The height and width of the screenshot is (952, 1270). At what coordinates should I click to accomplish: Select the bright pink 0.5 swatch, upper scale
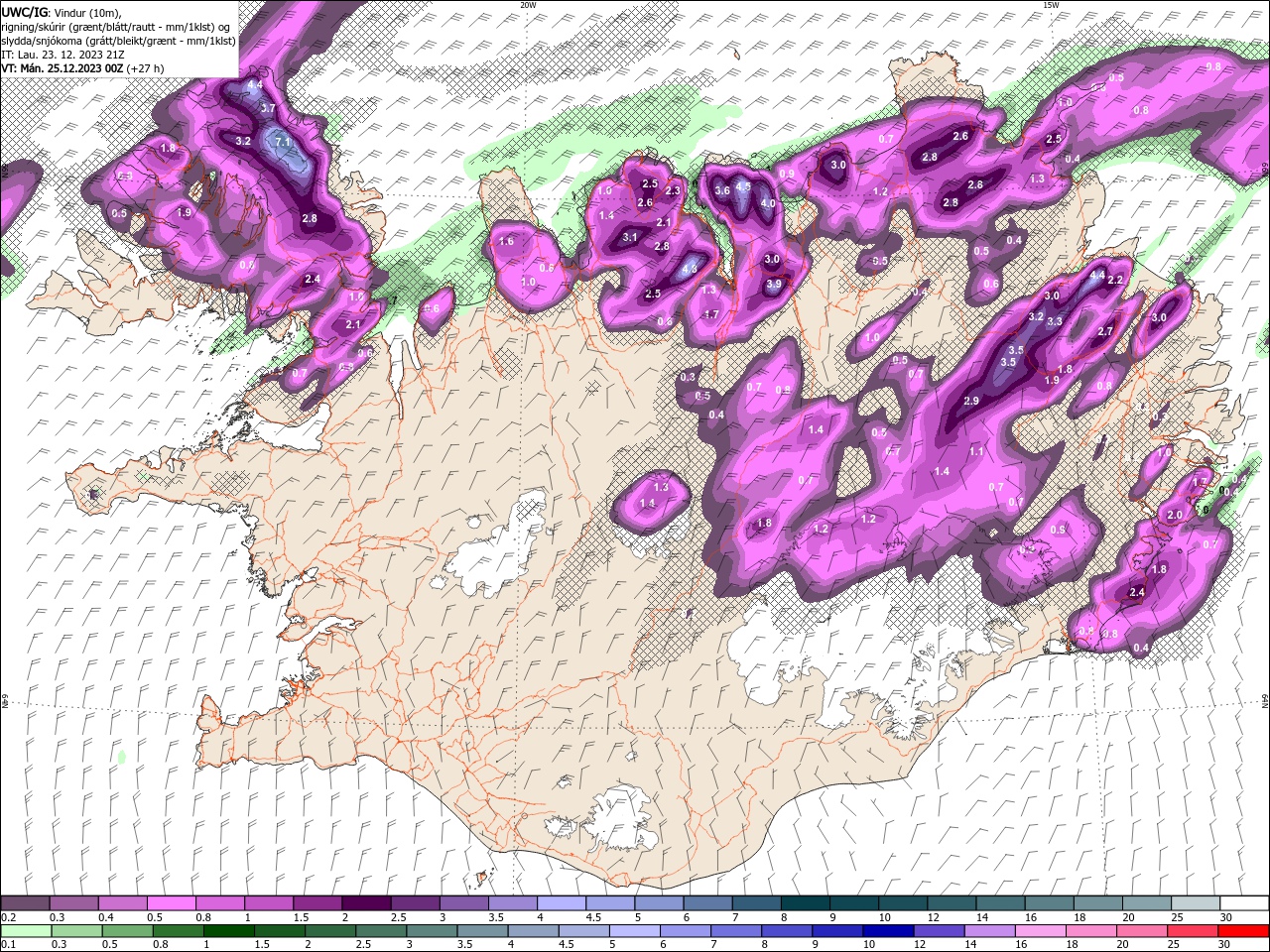click(x=171, y=902)
